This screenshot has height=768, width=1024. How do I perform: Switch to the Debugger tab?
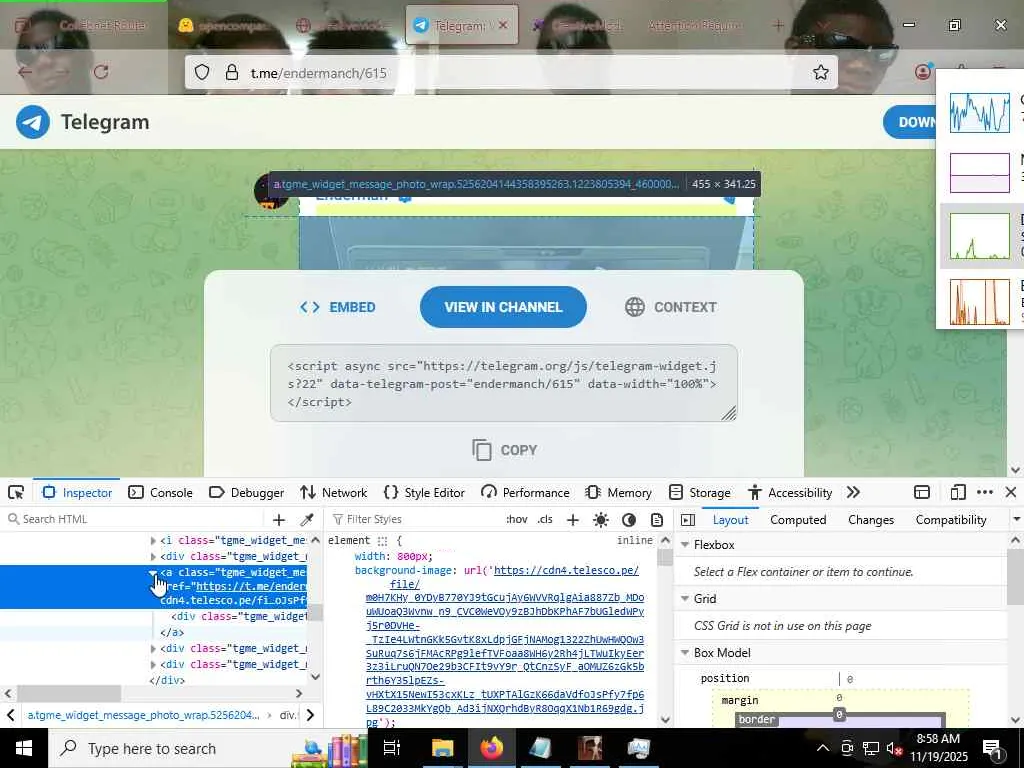247,492
